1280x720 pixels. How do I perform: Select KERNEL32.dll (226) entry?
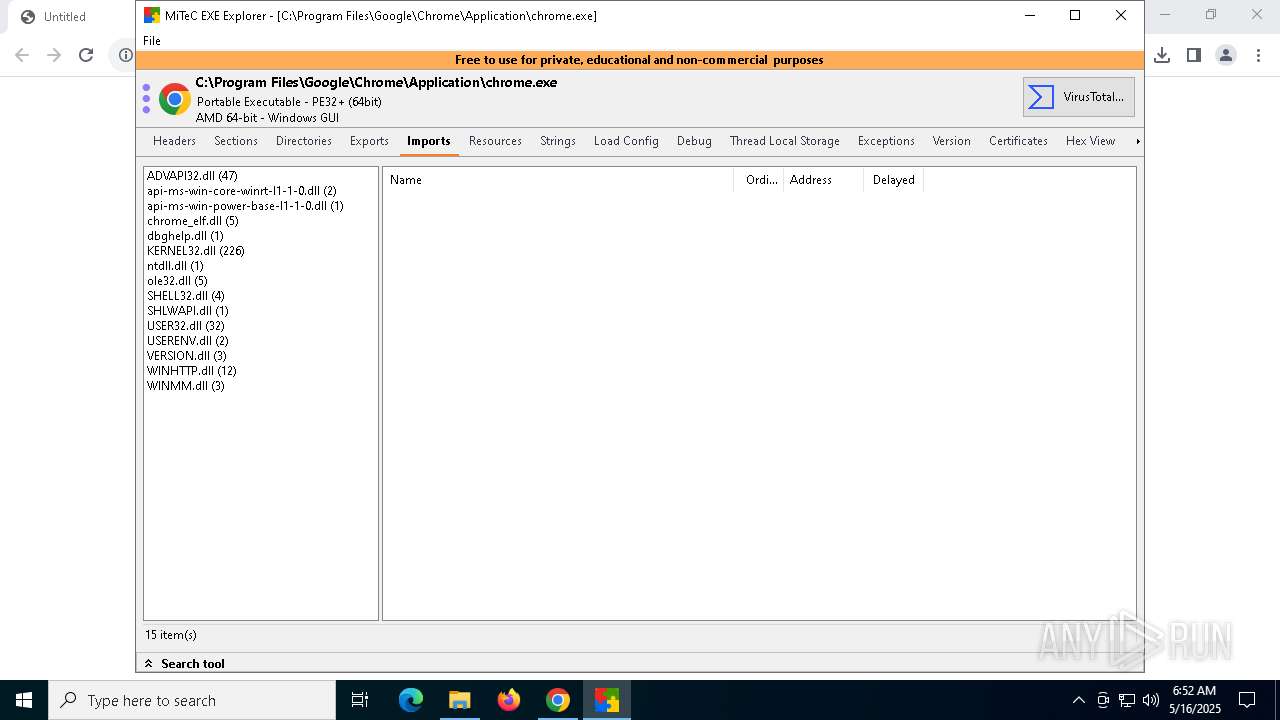pyautogui.click(x=196, y=251)
